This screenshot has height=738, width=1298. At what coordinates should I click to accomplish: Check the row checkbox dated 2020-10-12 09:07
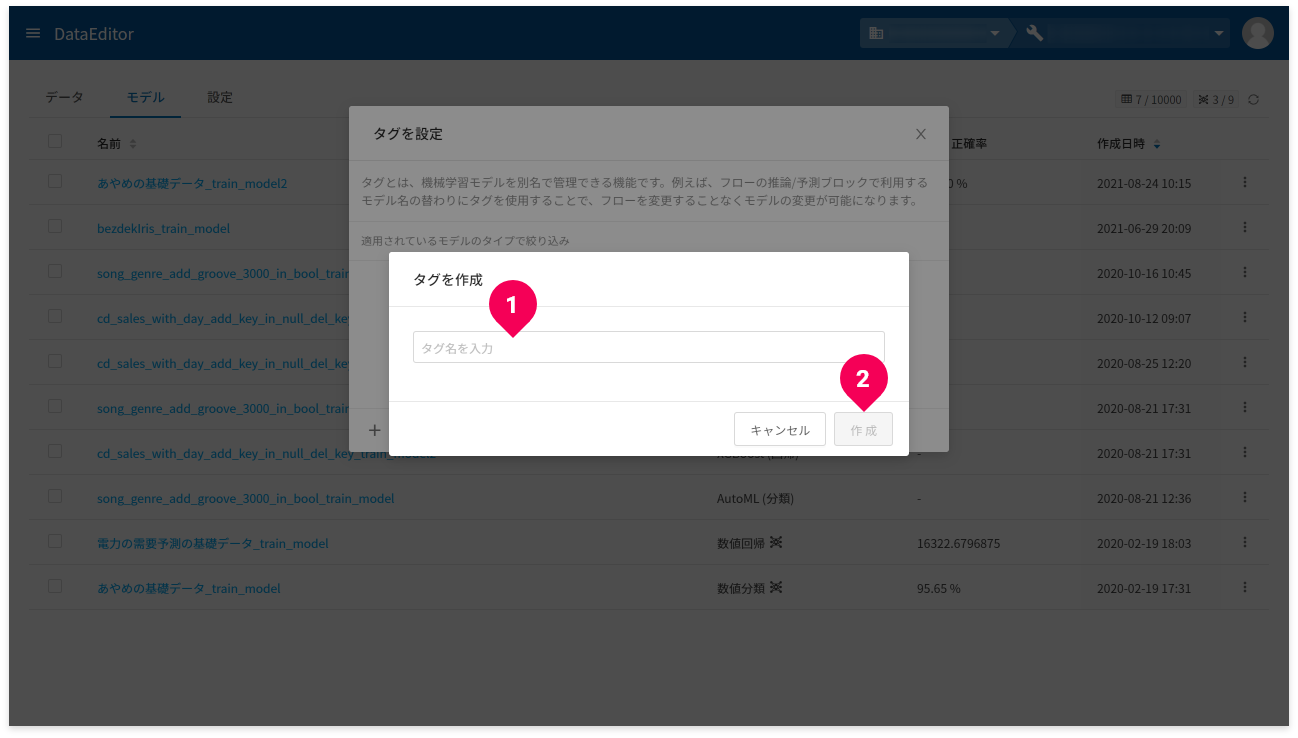point(55,316)
